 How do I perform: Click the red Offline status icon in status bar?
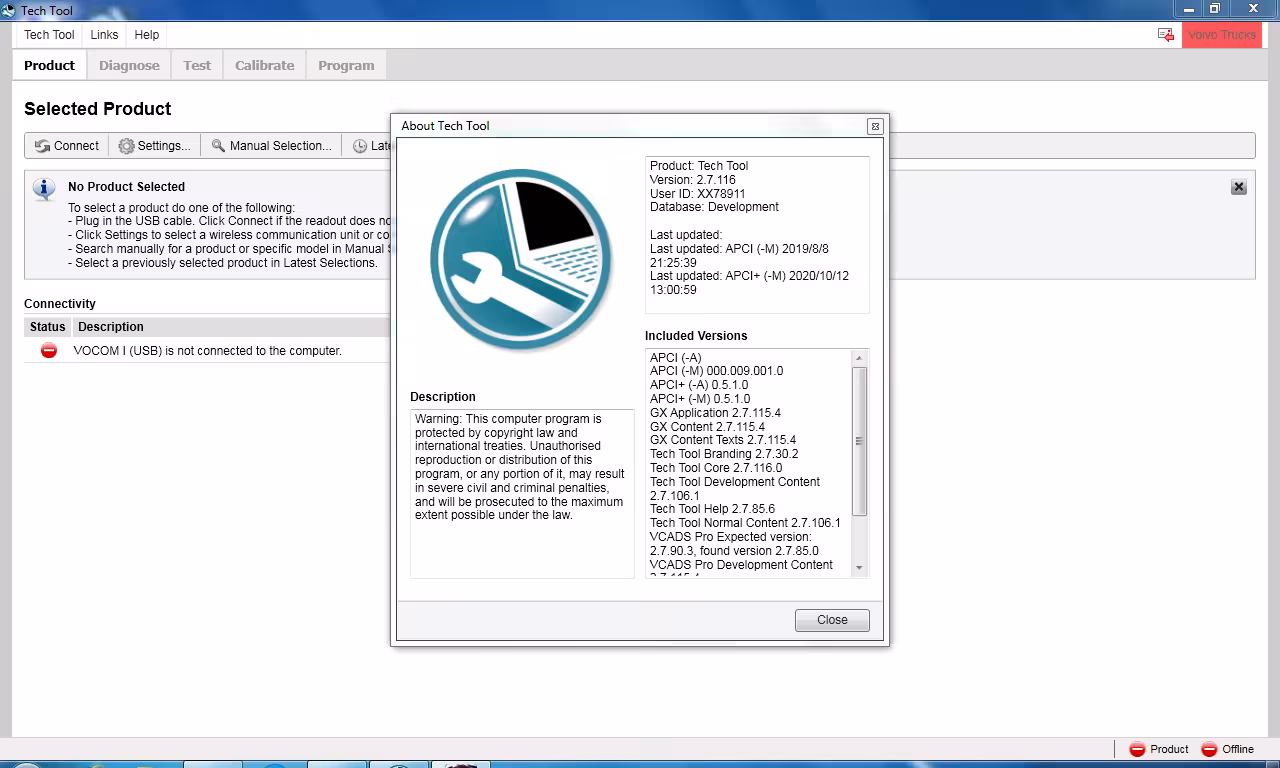tap(1209, 749)
